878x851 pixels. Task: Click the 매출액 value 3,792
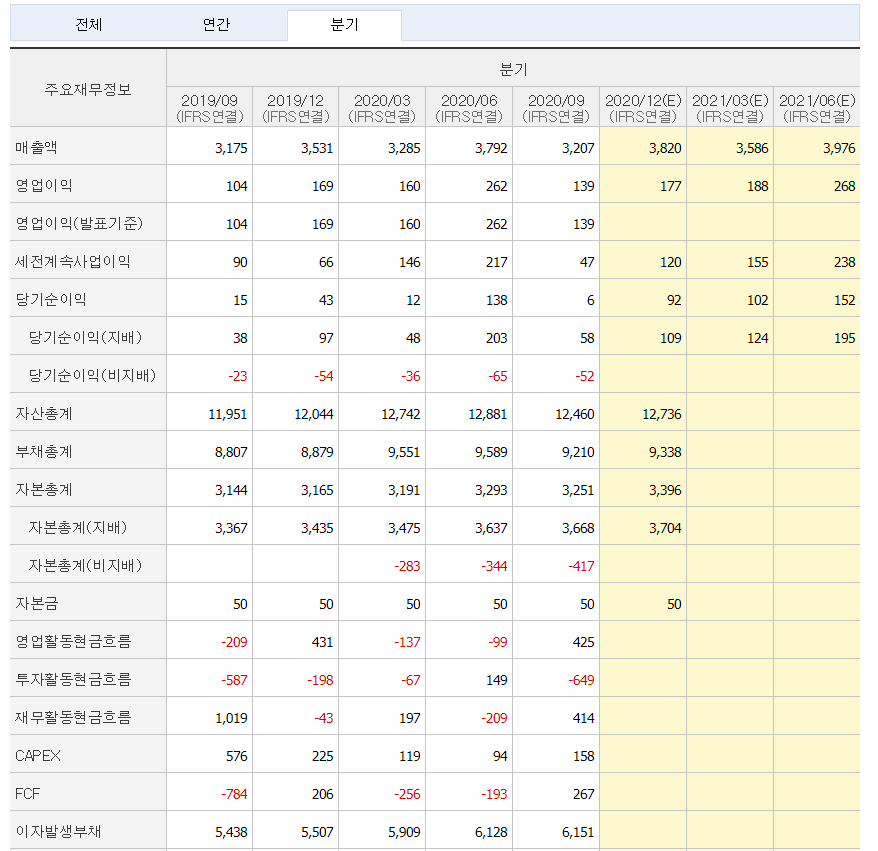tap(491, 148)
